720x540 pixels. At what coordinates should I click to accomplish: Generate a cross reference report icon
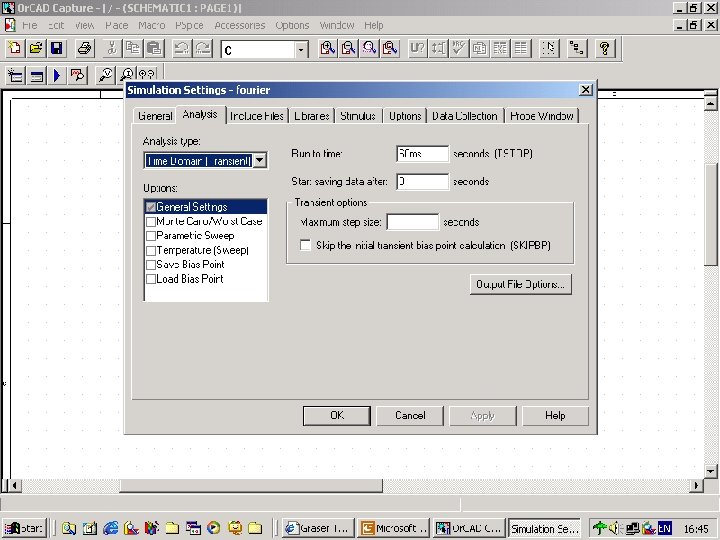tap(500, 48)
